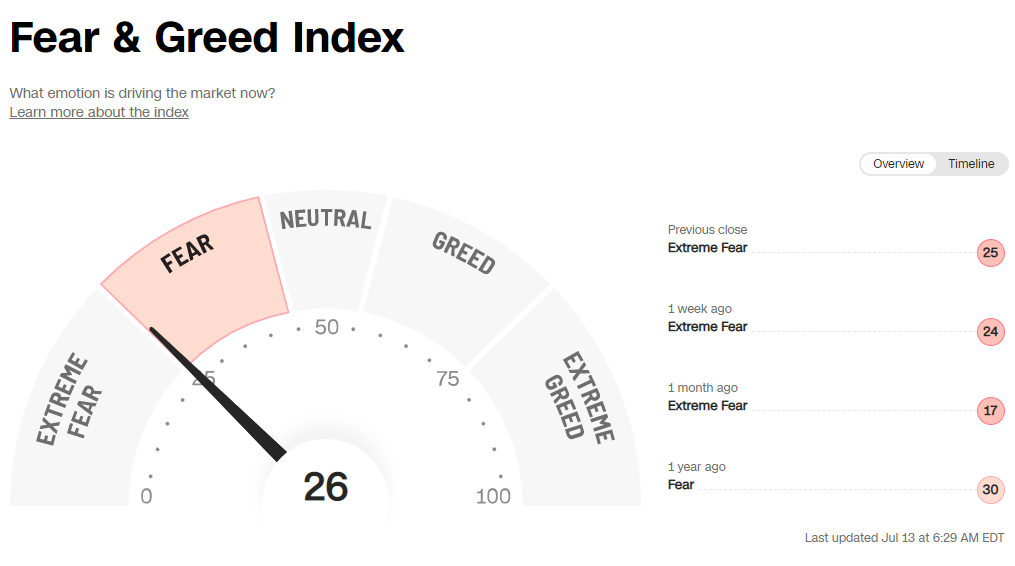Viewport: 1015px width, 566px height.
Task: Click the '1 year ago' Fear label
Action: [681, 485]
